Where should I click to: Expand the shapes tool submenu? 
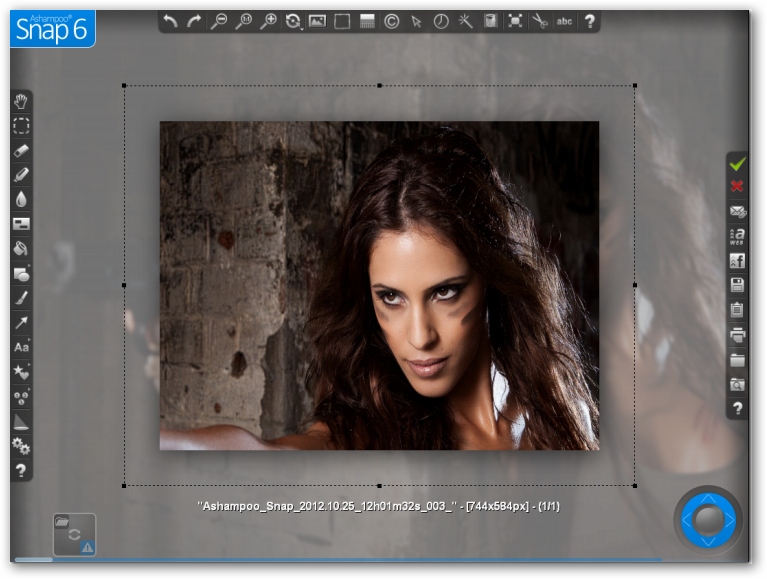(x=21, y=273)
